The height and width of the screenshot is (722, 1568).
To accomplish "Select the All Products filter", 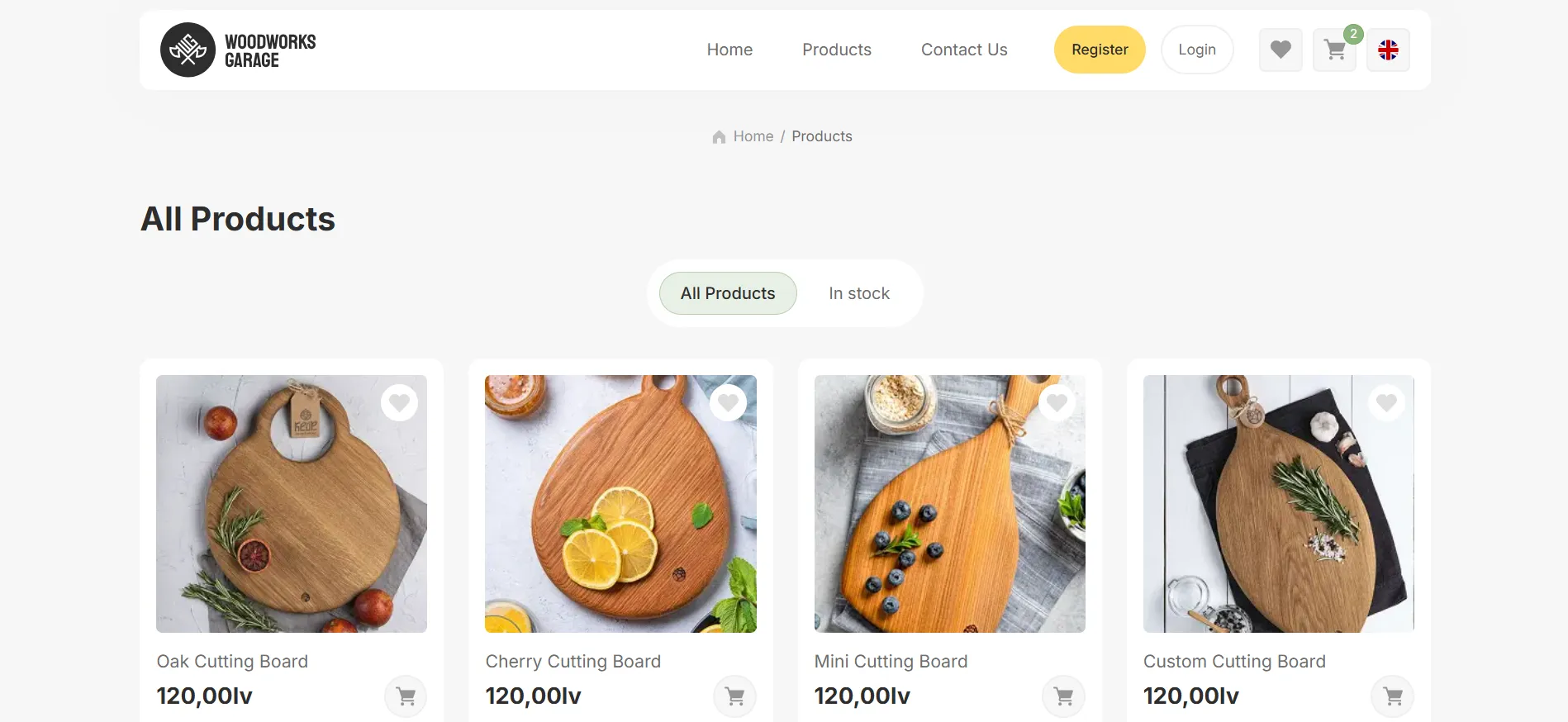I will click(727, 293).
